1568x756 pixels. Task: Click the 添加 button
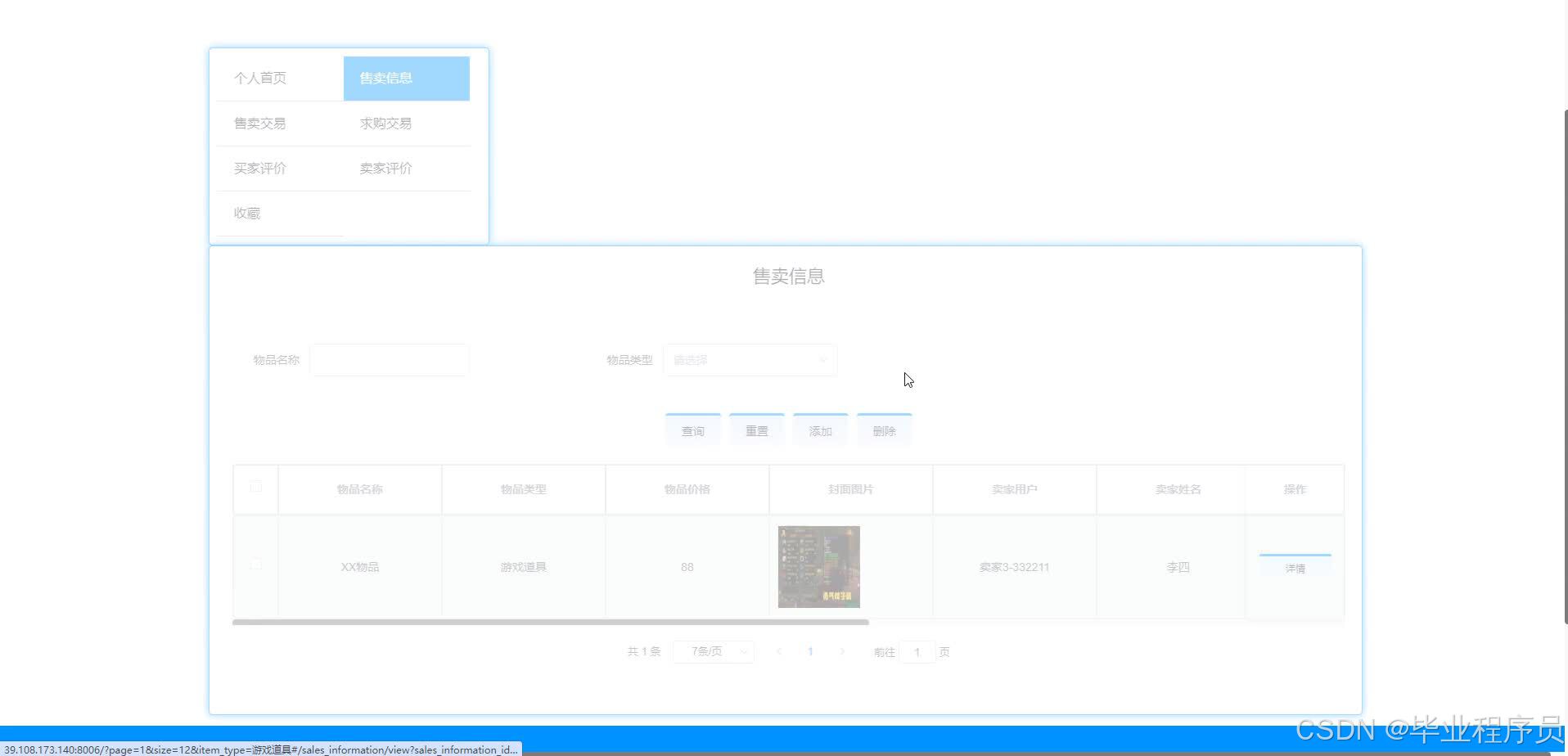click(821, 430)
